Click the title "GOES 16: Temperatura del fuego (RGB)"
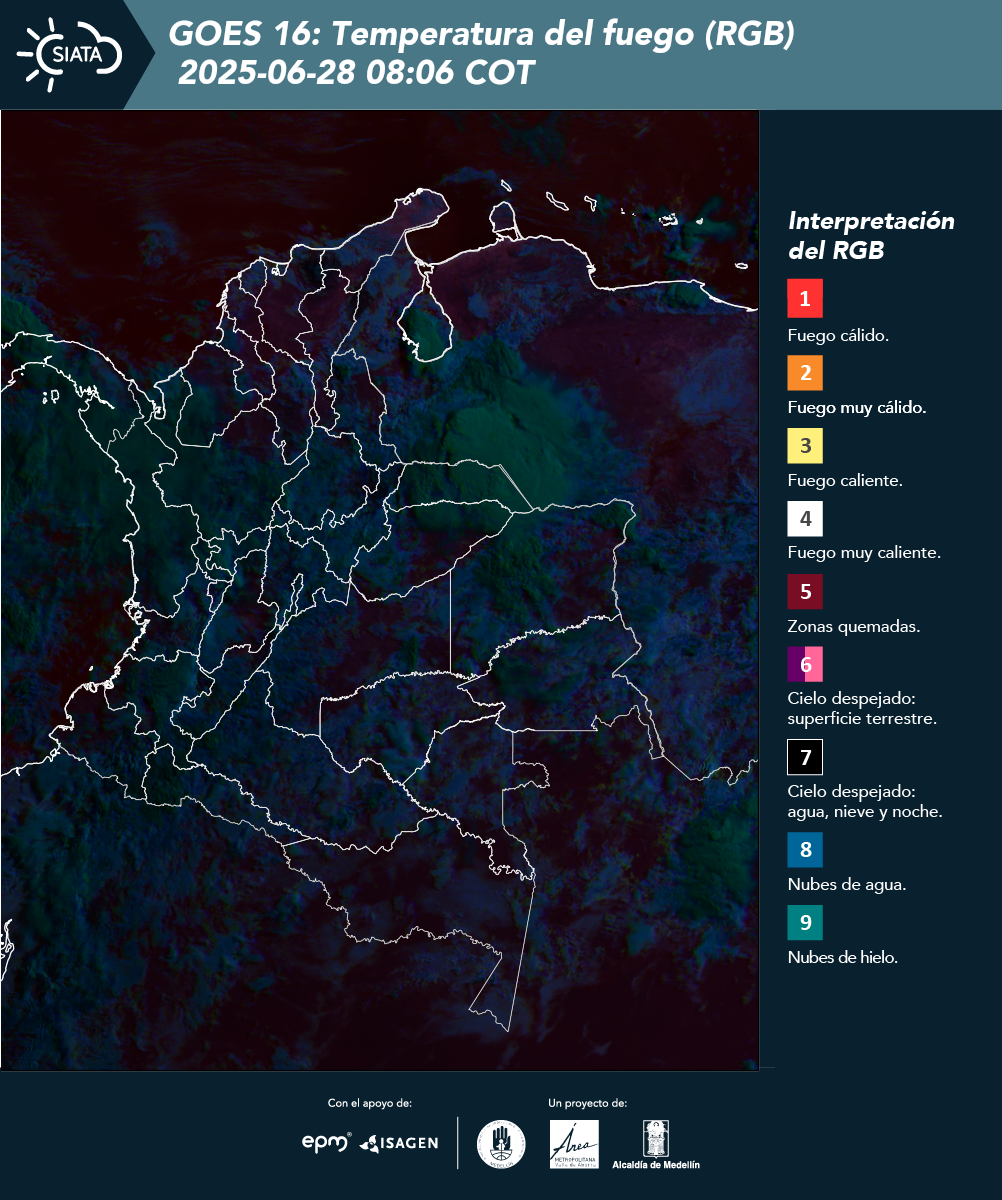This screenshot has width=1002, height=1200. click(482, 35)
